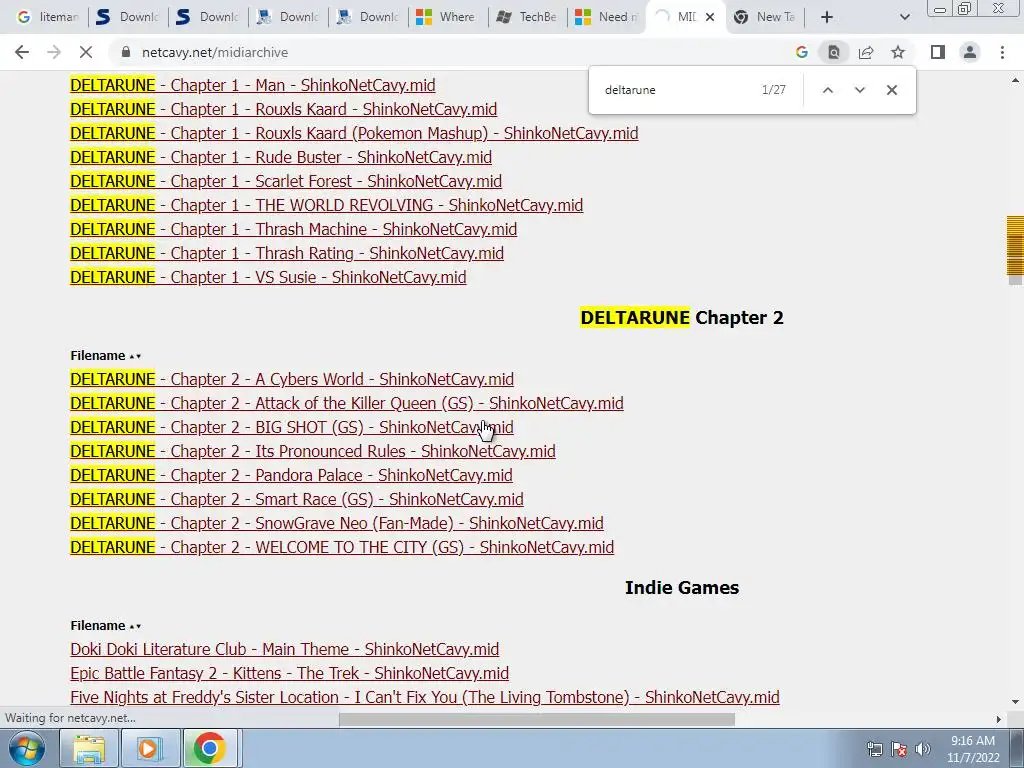Open BIG SHOT (GS) MIDI link

[292, 428]
